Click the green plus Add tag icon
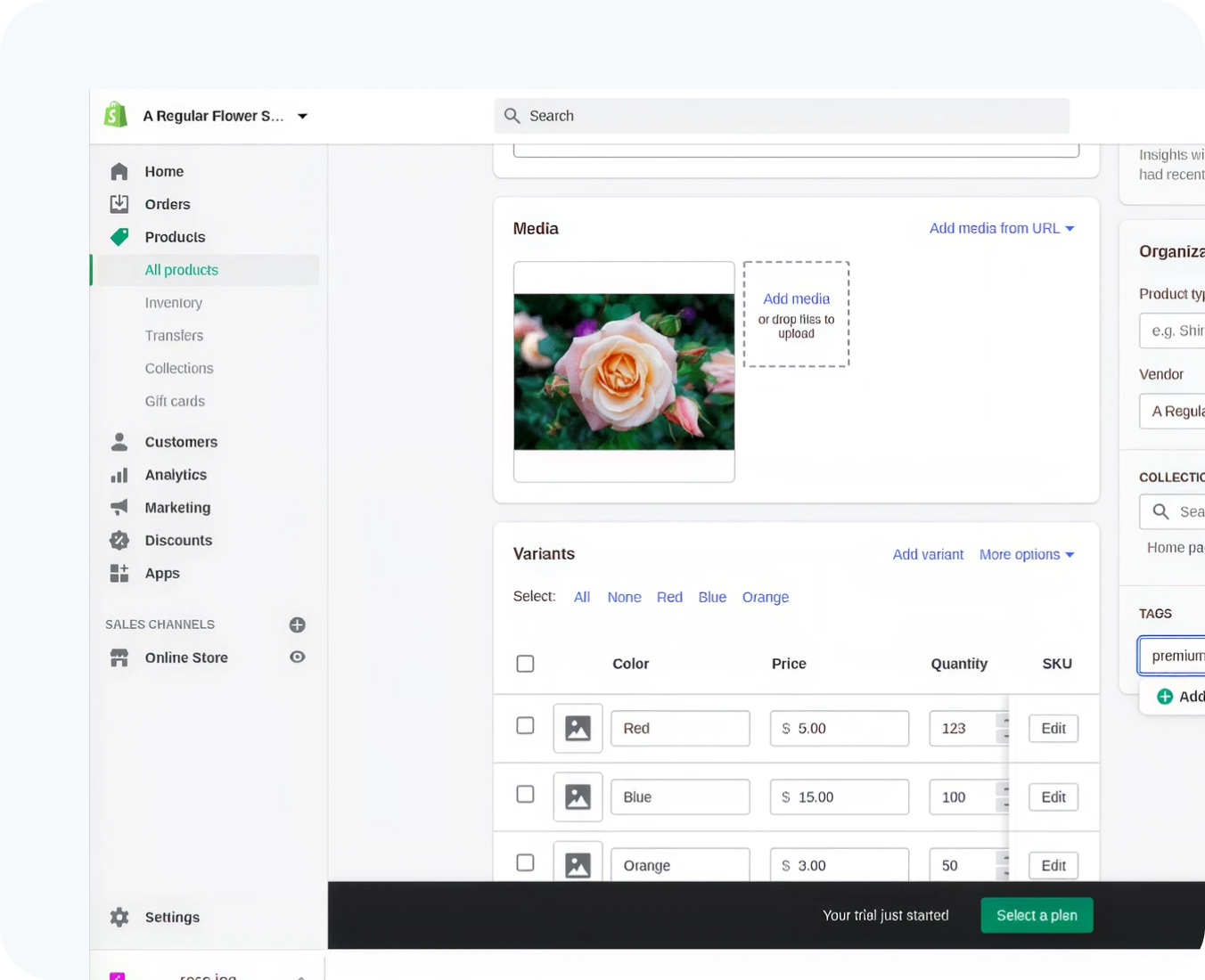 (1165, 697)
